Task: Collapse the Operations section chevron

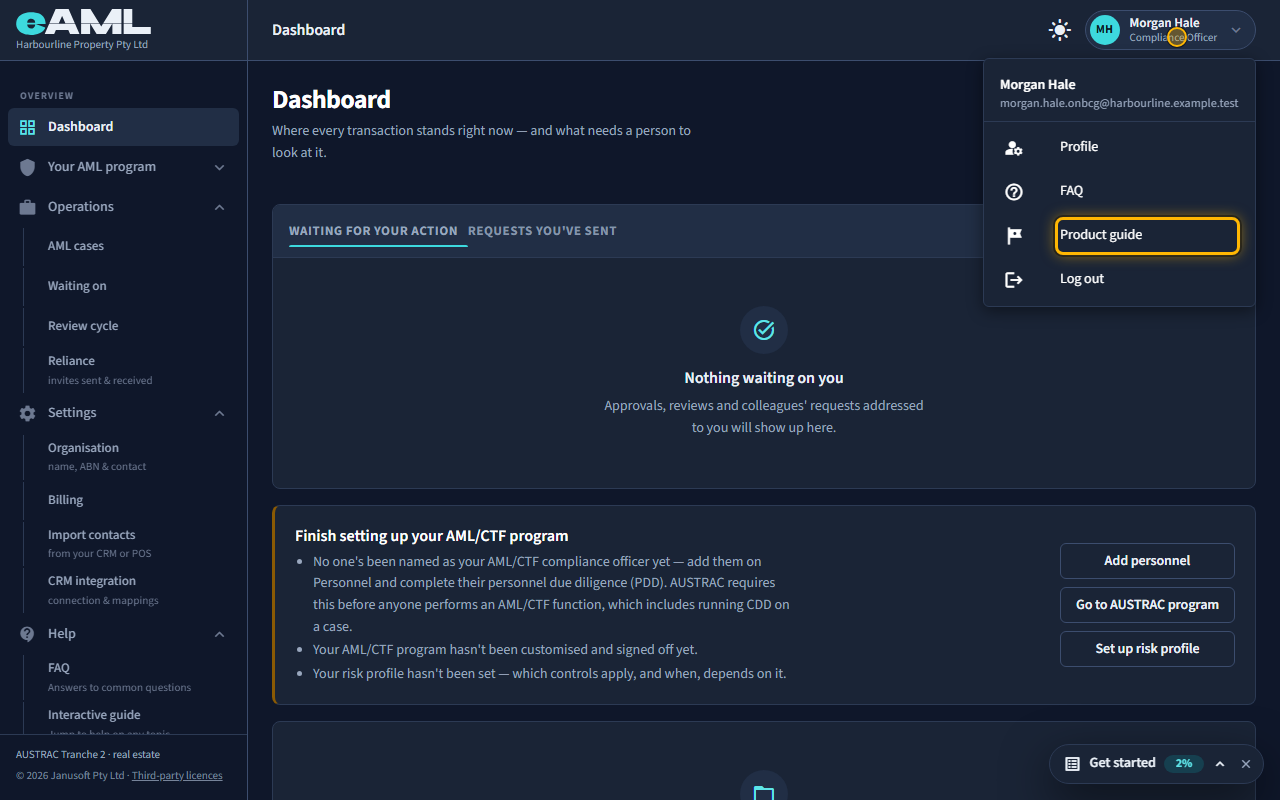Action: [x=220, y=207]
